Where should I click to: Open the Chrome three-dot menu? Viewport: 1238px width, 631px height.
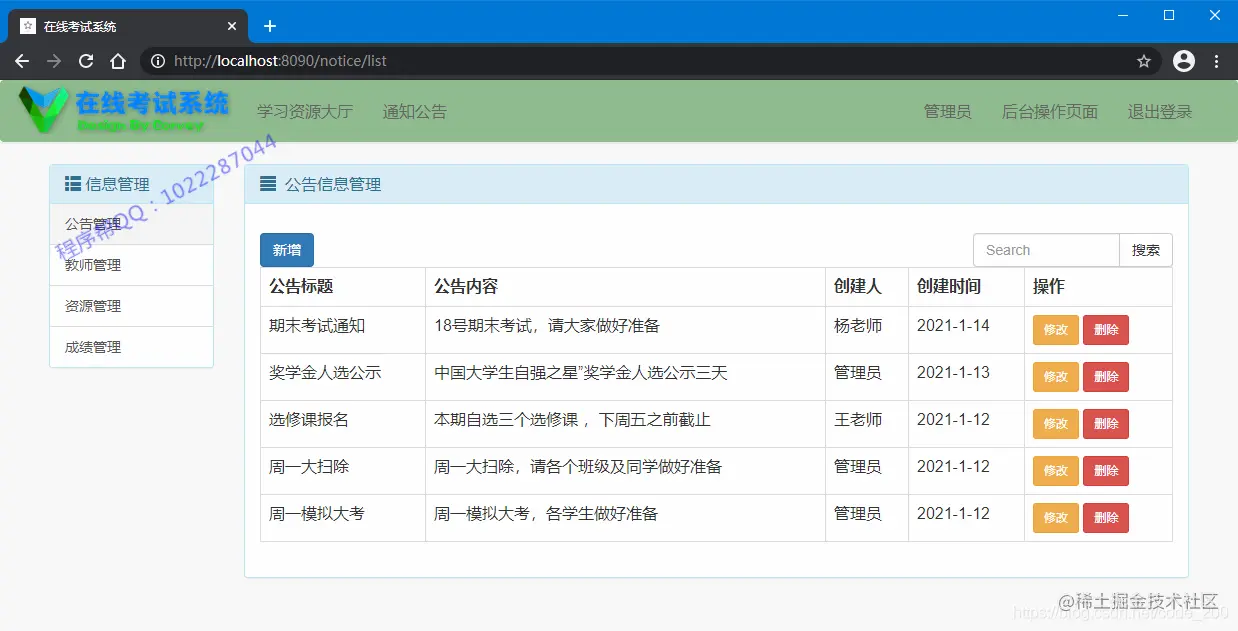pyautogui.click(x=1217, y=61)
